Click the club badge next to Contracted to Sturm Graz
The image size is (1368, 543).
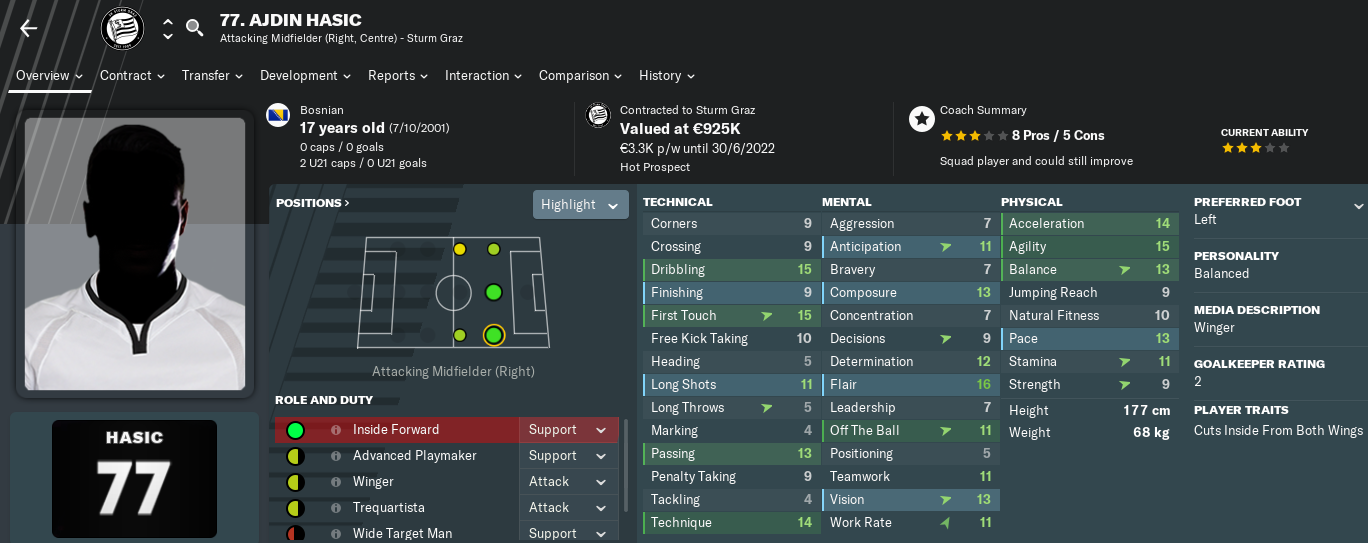598,116
